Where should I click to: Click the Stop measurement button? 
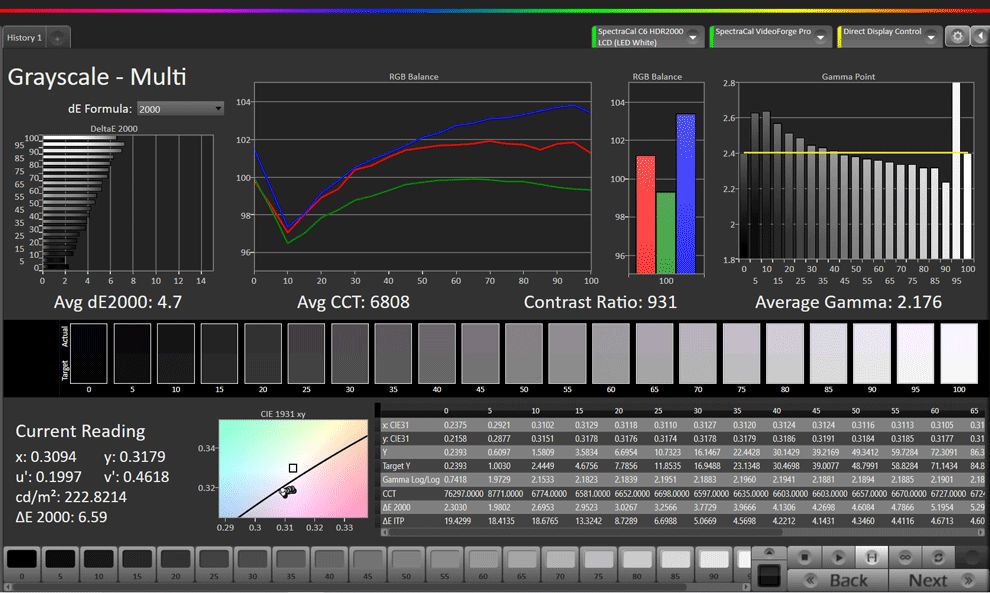coord(804,557)
